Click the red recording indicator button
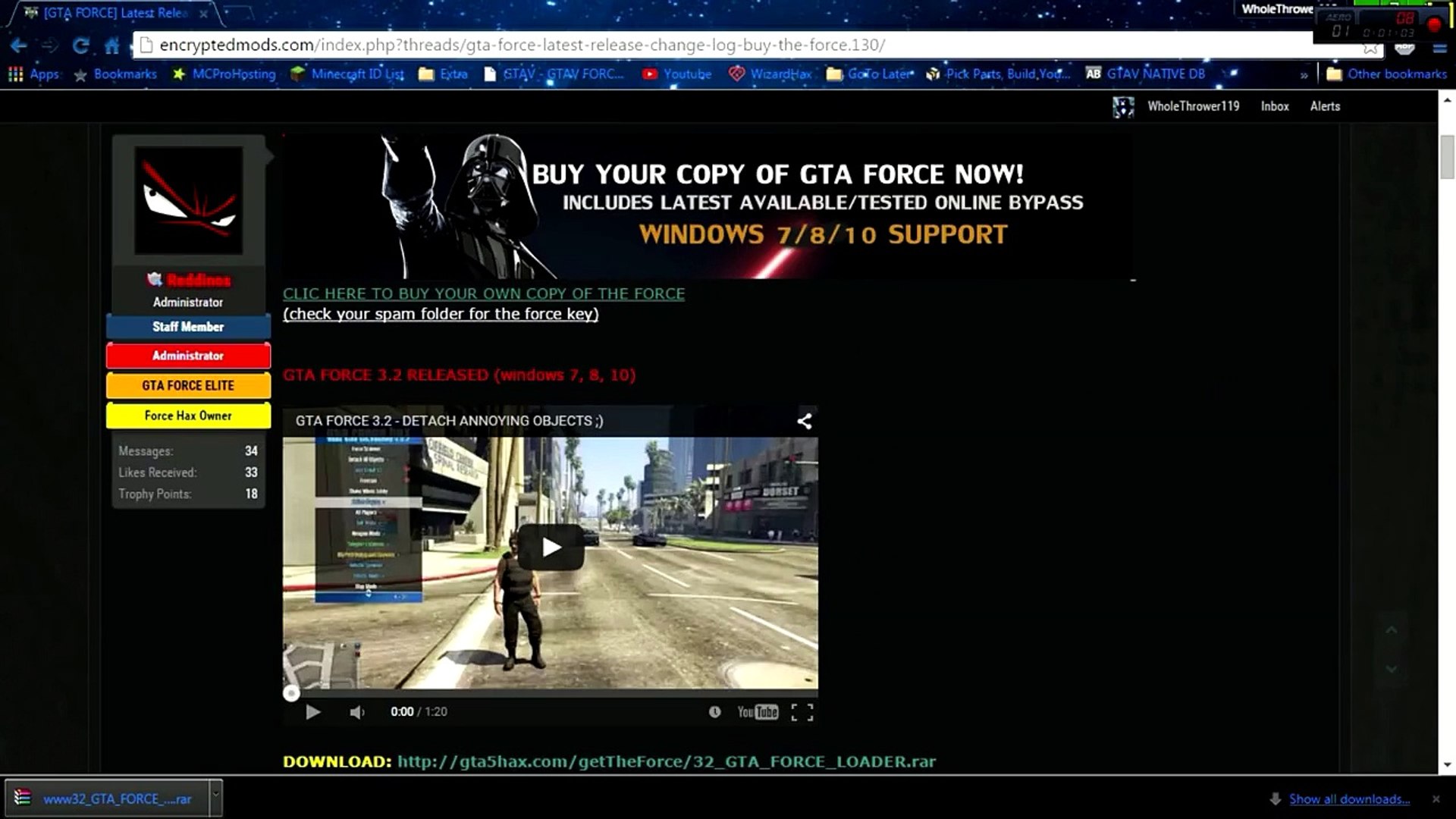Screen dimensions: 1456x819 [1434, 25]
